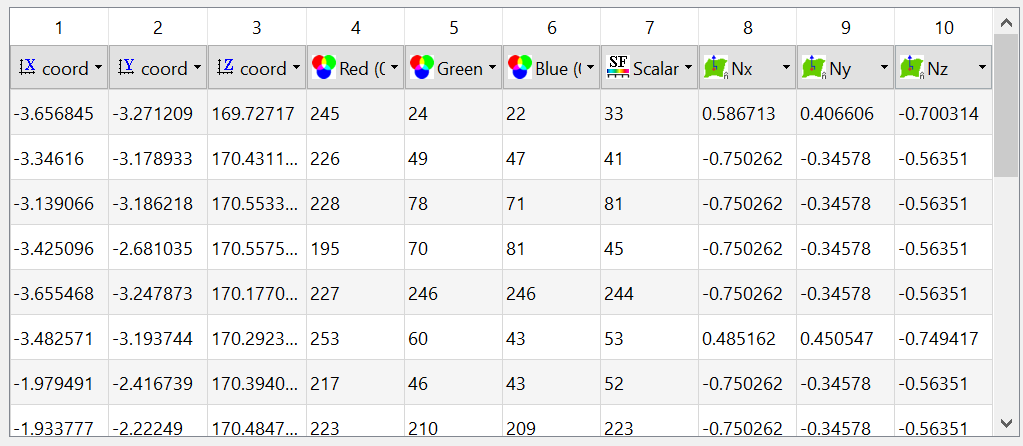Click the Ny normal icon

[x=813, y=68]
